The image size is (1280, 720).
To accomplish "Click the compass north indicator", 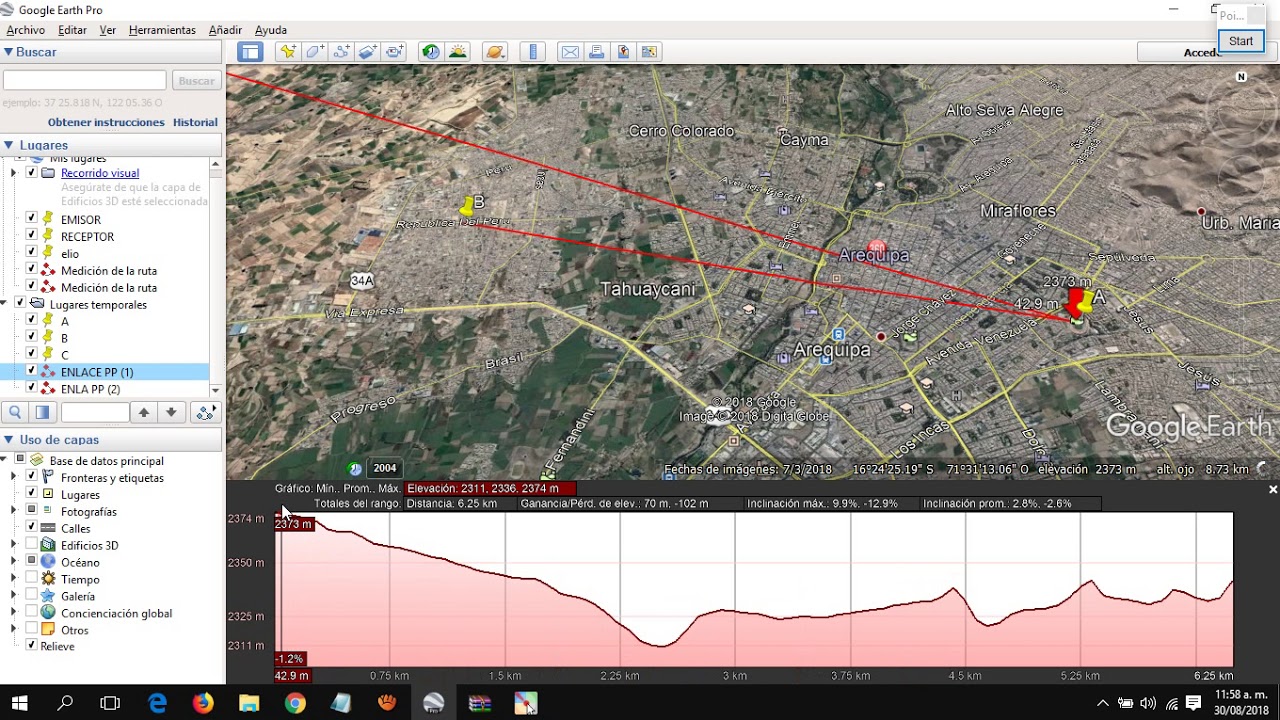I will [x=1241, y=77].
